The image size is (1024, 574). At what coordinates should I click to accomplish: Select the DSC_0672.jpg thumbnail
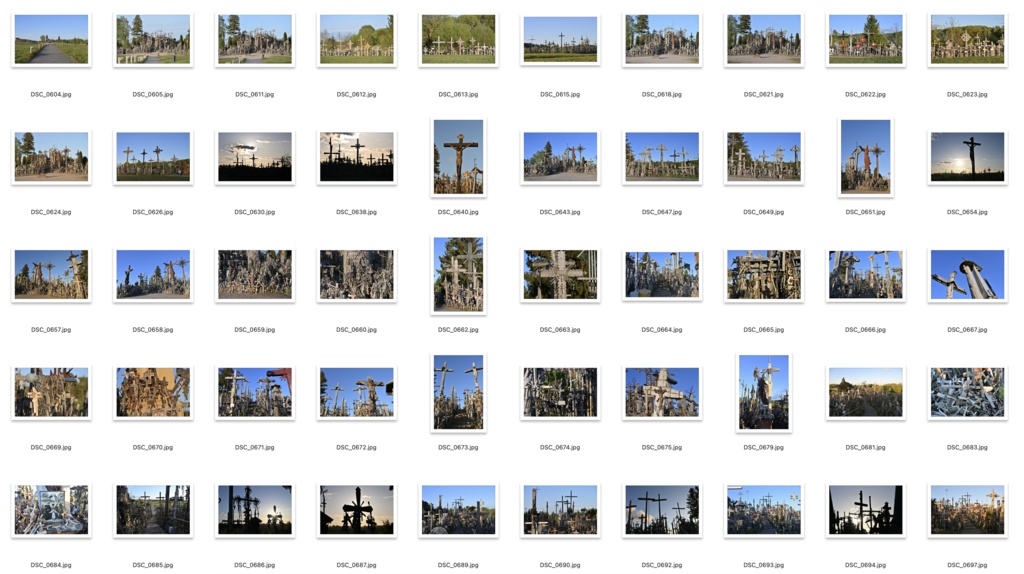357,392
